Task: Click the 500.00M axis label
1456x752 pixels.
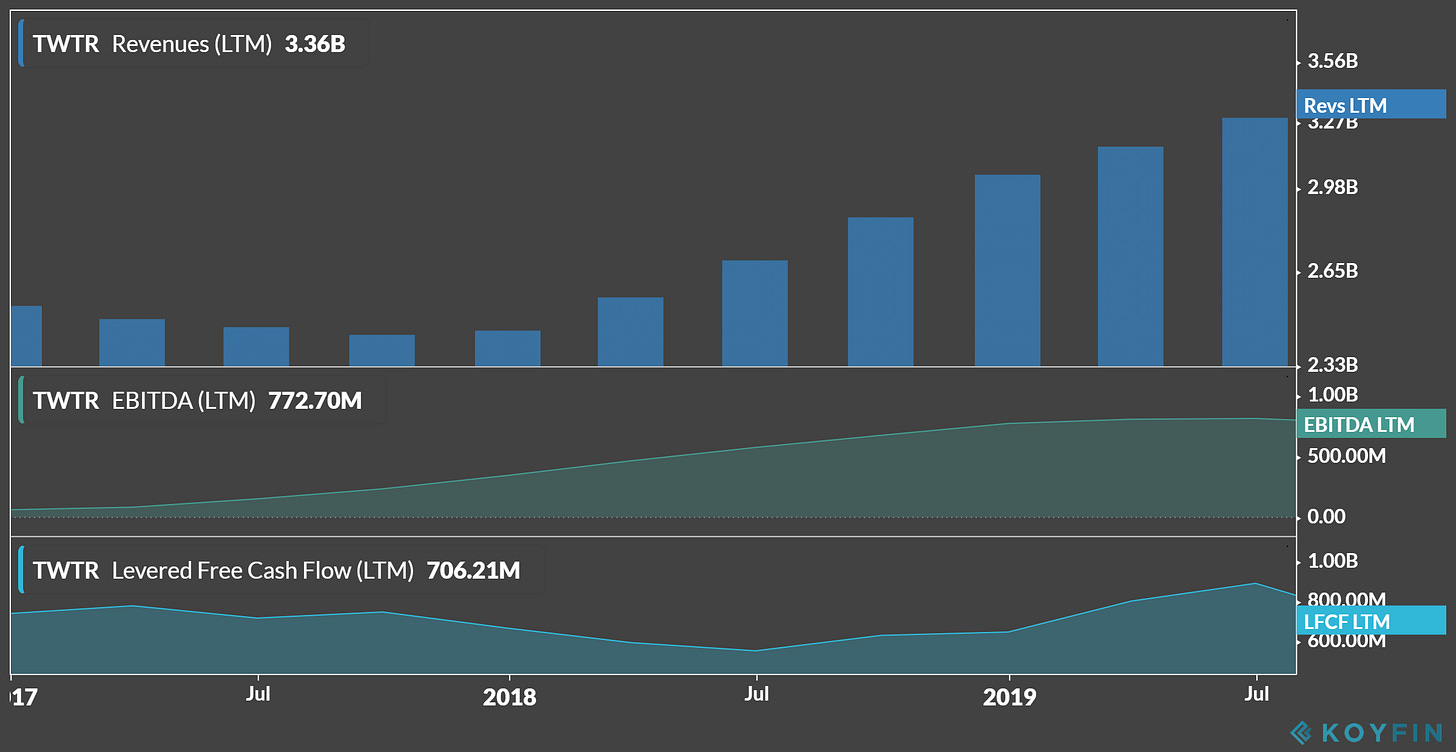Action: click(1347, 456)
